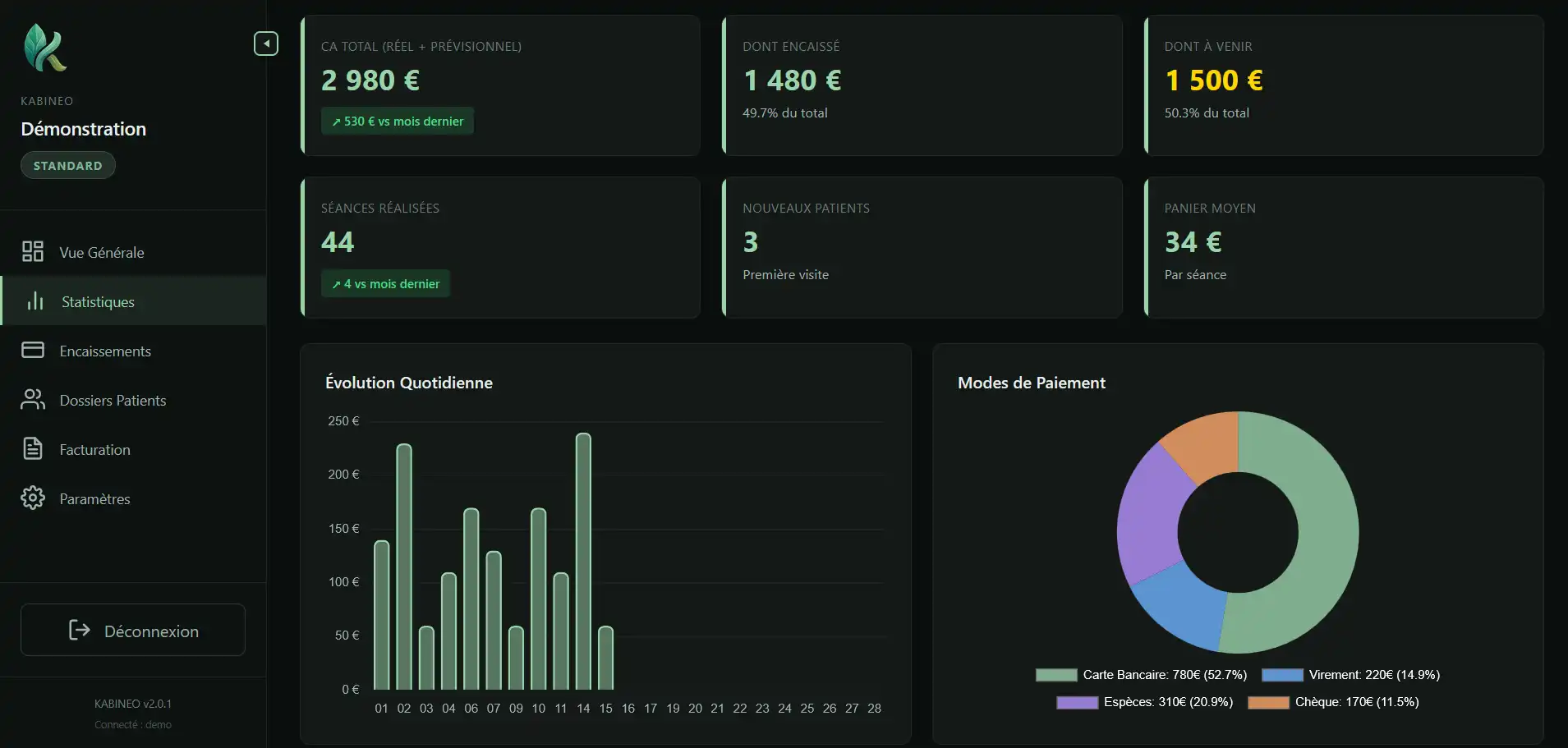Viewport: 1568px width, 748px height.
Task: Select the Facturation document icon
Action: (33, 449)
